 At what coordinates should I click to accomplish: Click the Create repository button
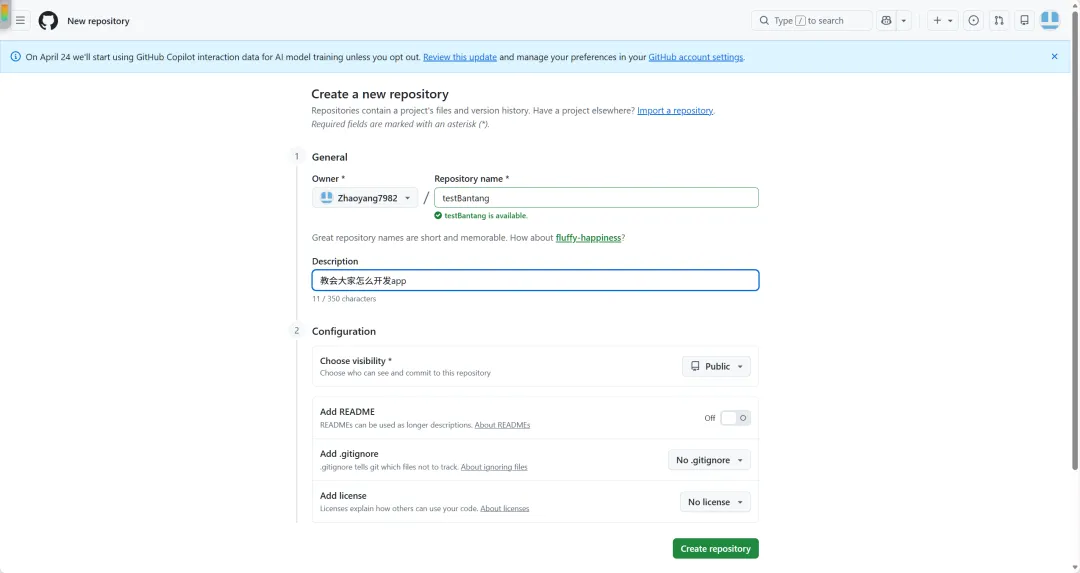[715, 549]
